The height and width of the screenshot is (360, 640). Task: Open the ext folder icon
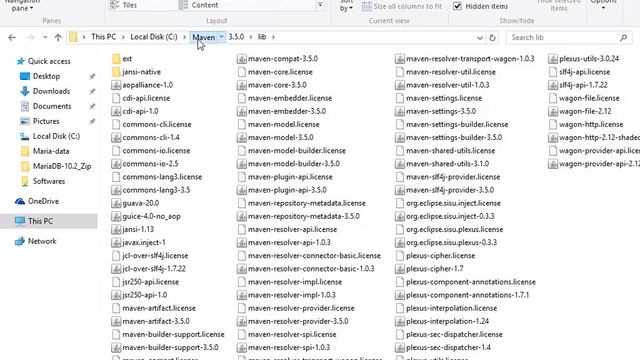tap(116, 59)
